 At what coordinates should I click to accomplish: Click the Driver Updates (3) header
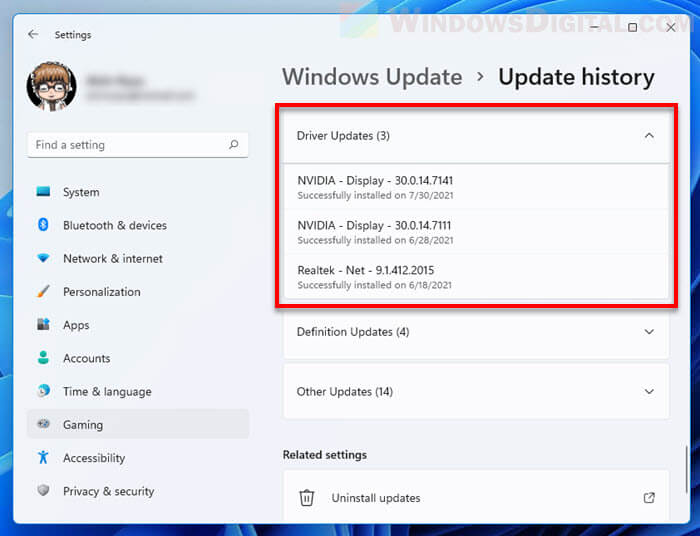(476, 136)
